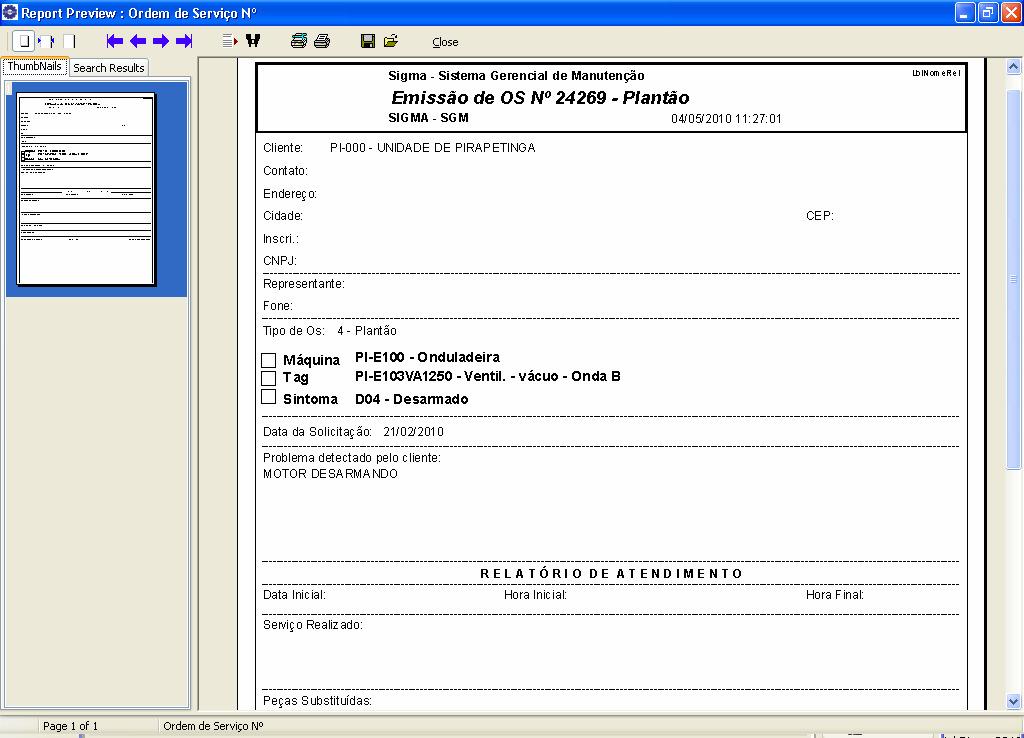Click the 'Peças Substituídas:' label
Image resolution: width=1024 pixels, height=738 pixels.
(x=317, y=701)
